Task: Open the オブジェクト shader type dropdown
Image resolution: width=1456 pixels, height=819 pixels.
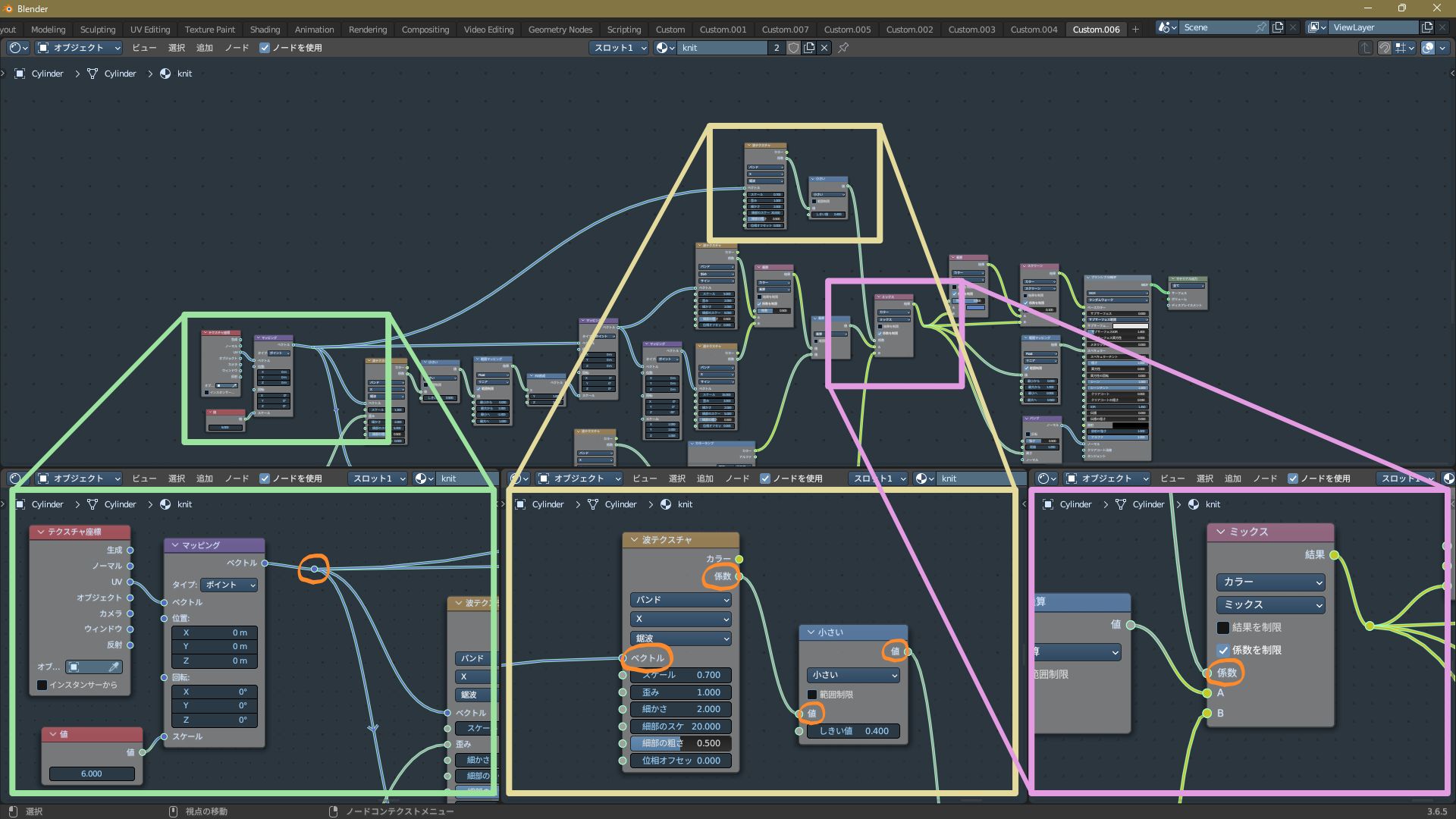Action: tap(79, 48)
